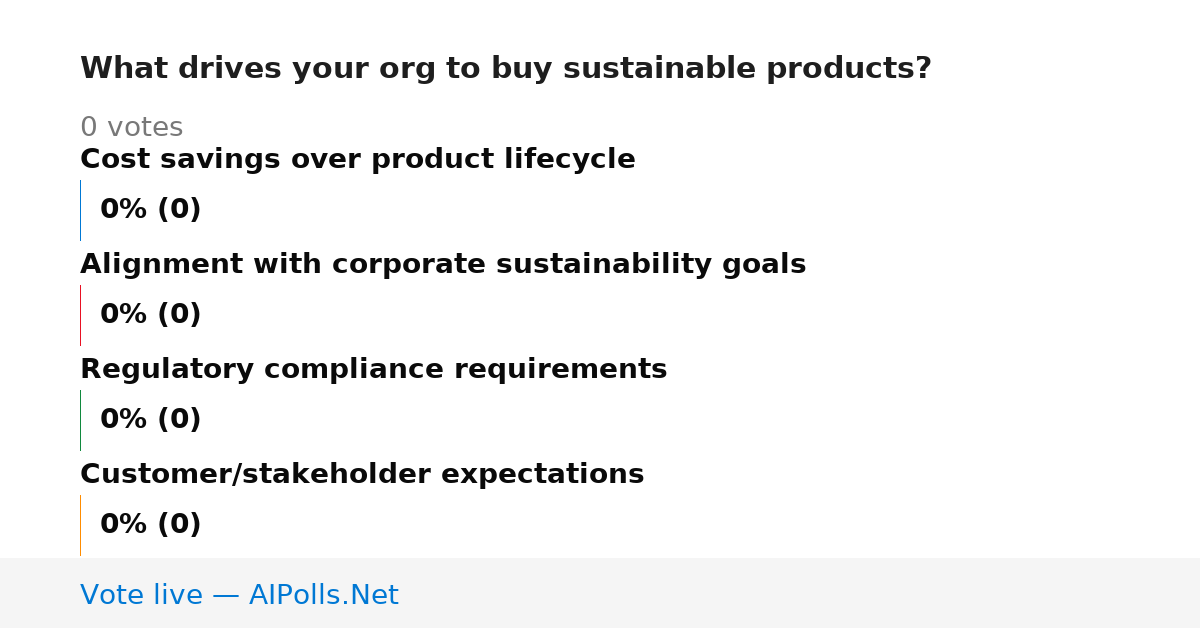1200x628 pixels.
Task: Click the orange bar under Customer/stakeholder expectations
Action: coord(80,525)
